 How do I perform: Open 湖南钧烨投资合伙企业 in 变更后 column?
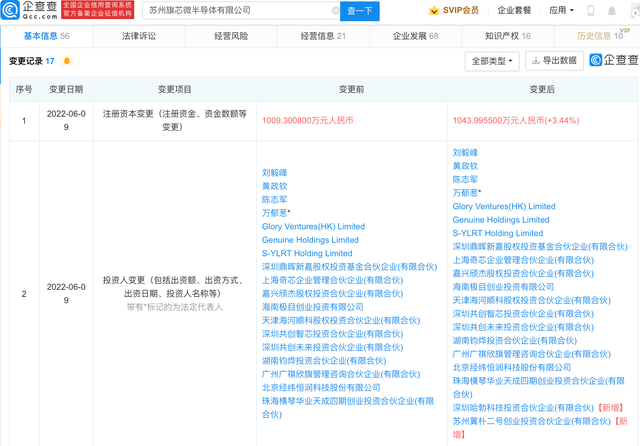515,341
